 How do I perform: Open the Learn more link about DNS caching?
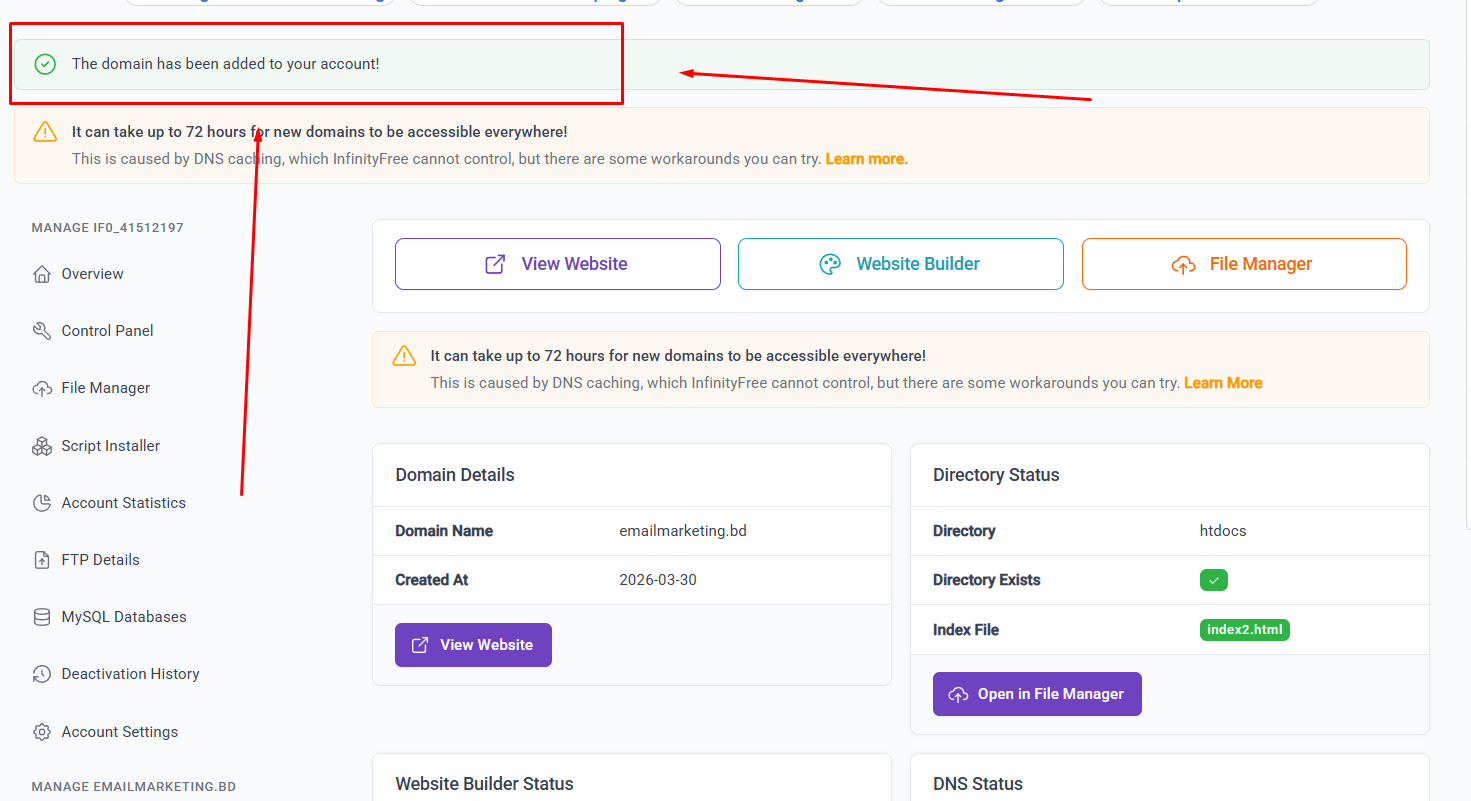(x=864, y=158)
